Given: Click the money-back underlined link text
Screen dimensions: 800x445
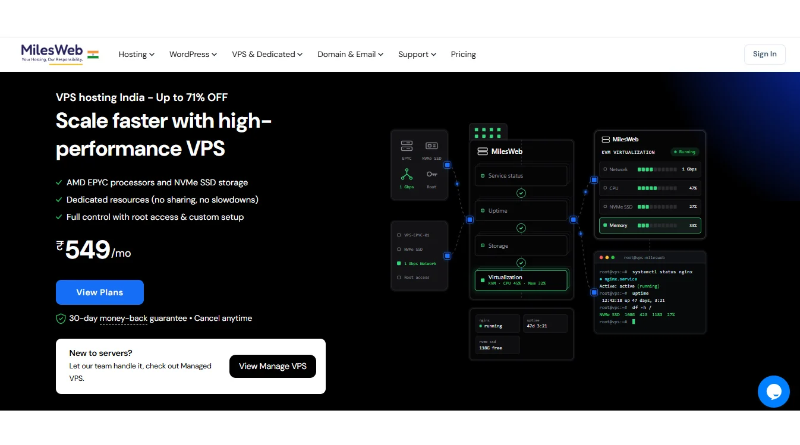Looking at the screenshot, I should tap(123, 318).
